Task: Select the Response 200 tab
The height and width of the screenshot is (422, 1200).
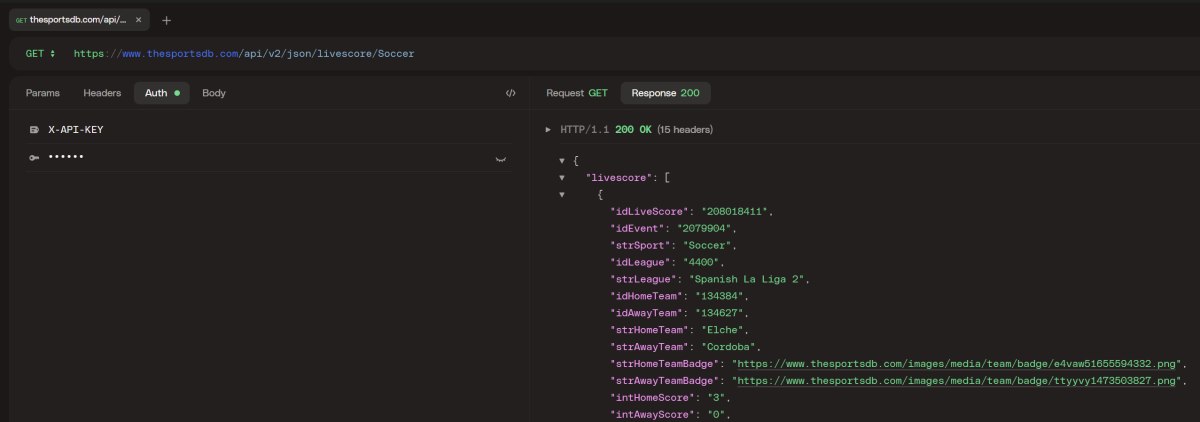Action: [x=665, y=93]
